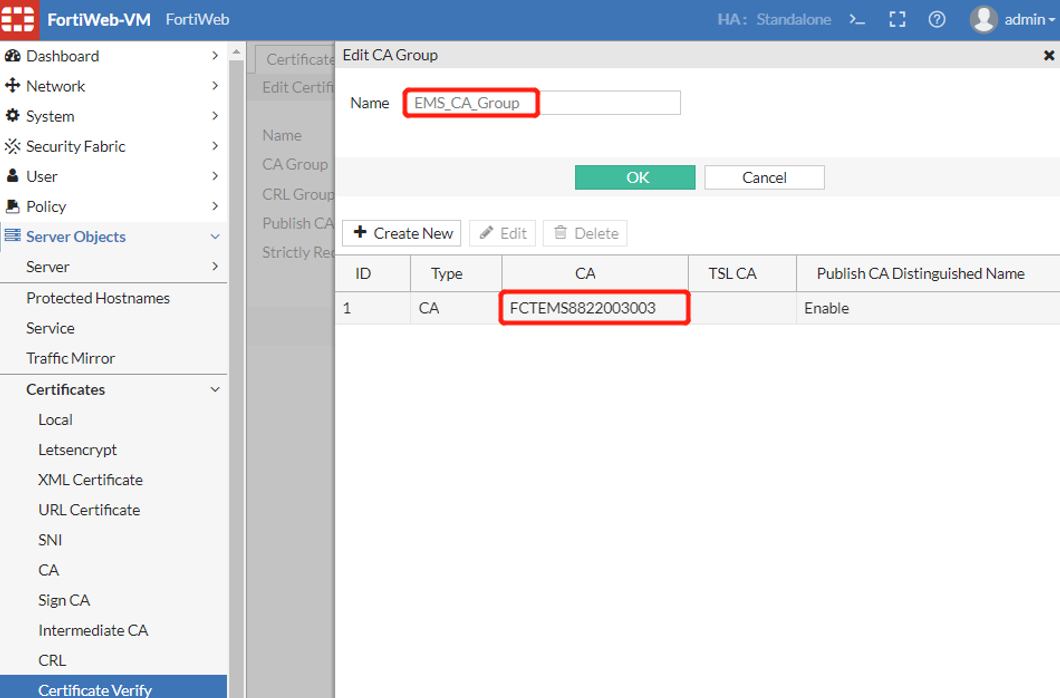1060x698 pixels.
Task: Open the admin account dropdown
Action: pos(1030,20)
